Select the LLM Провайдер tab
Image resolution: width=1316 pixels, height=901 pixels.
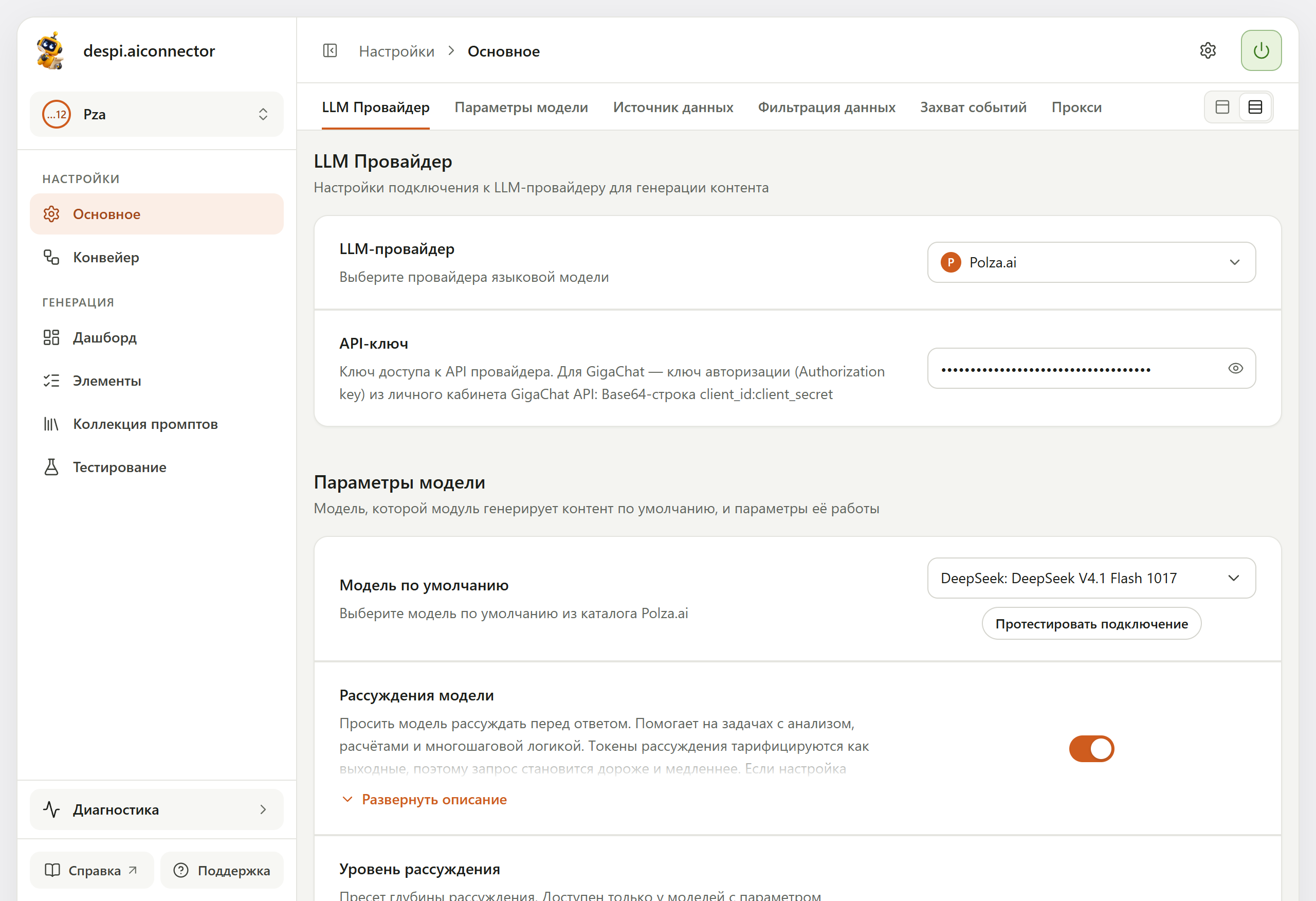click(x=375, y=107)
